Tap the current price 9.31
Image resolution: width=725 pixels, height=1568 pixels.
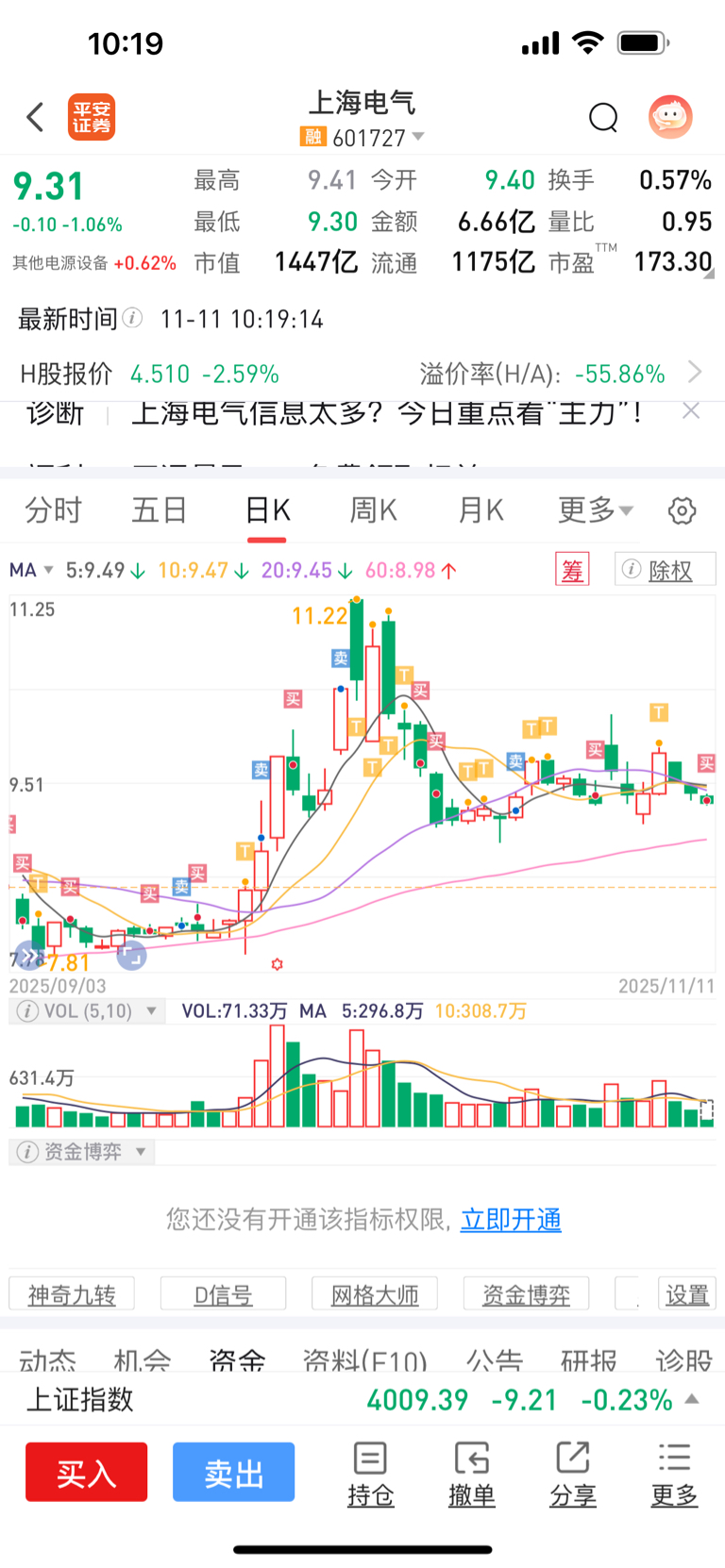coord(48,187)
